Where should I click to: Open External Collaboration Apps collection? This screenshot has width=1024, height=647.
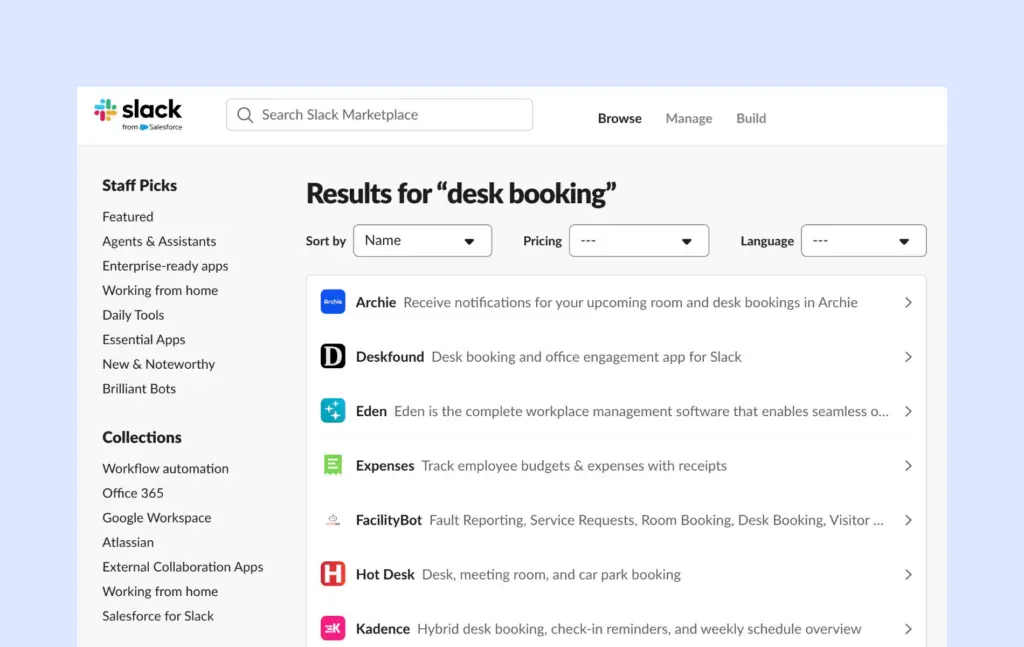pos(182,567)
